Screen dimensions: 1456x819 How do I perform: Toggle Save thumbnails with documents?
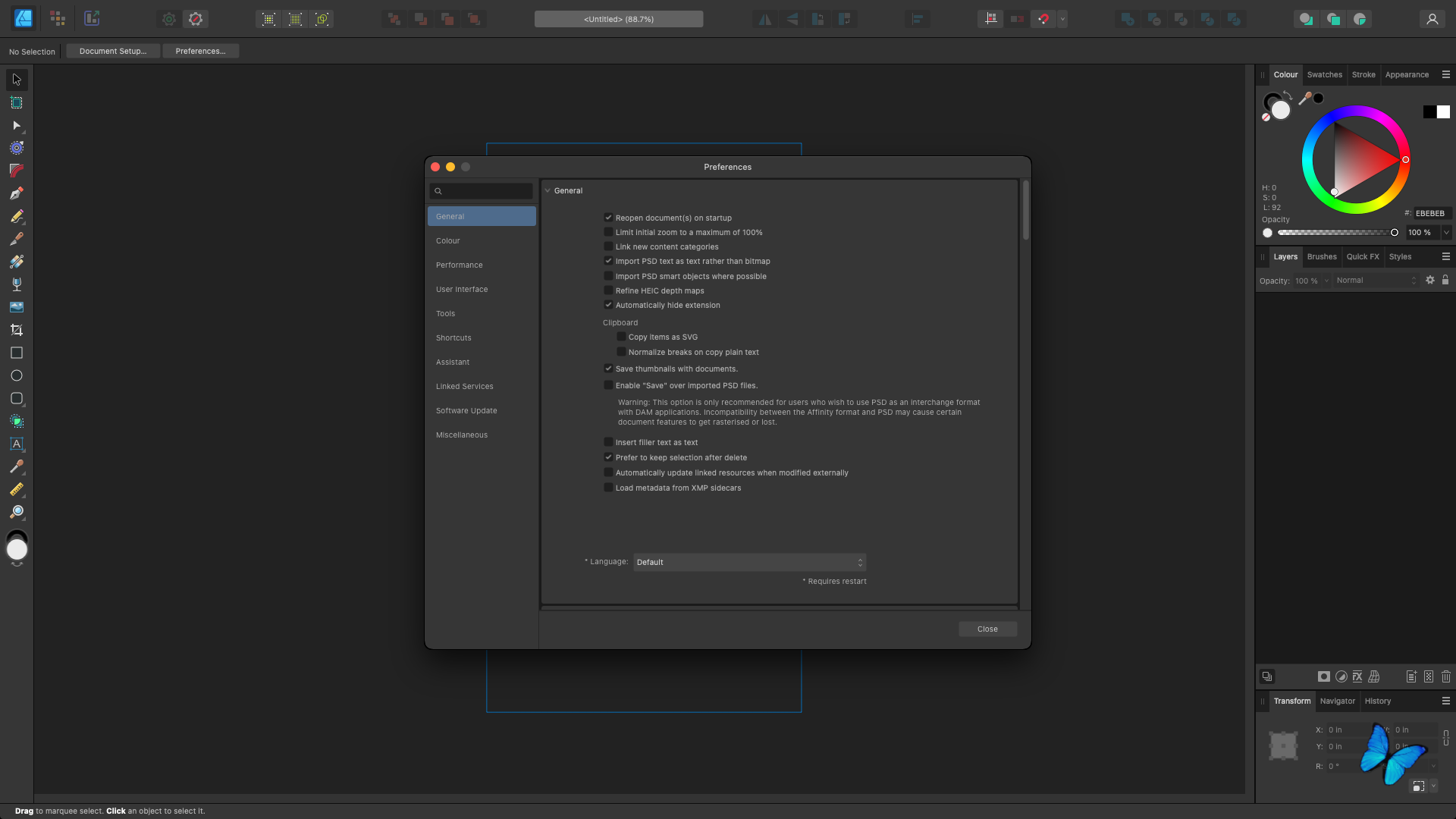coord(608,369)
